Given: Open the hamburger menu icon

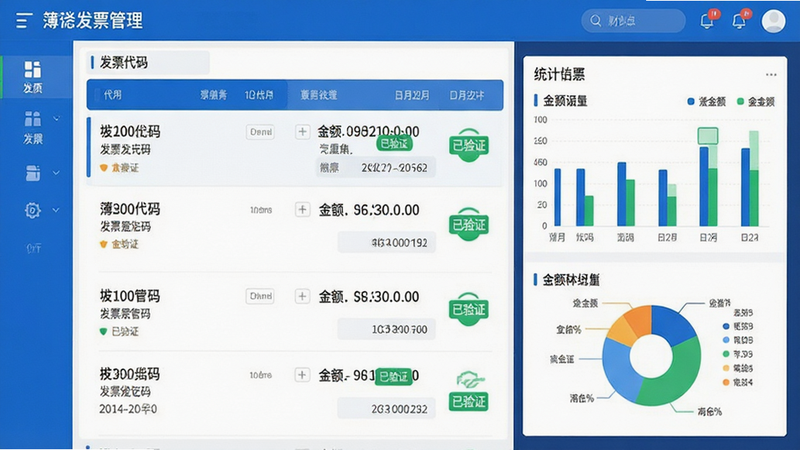Looking at the screenshot, I should (23, 20).
